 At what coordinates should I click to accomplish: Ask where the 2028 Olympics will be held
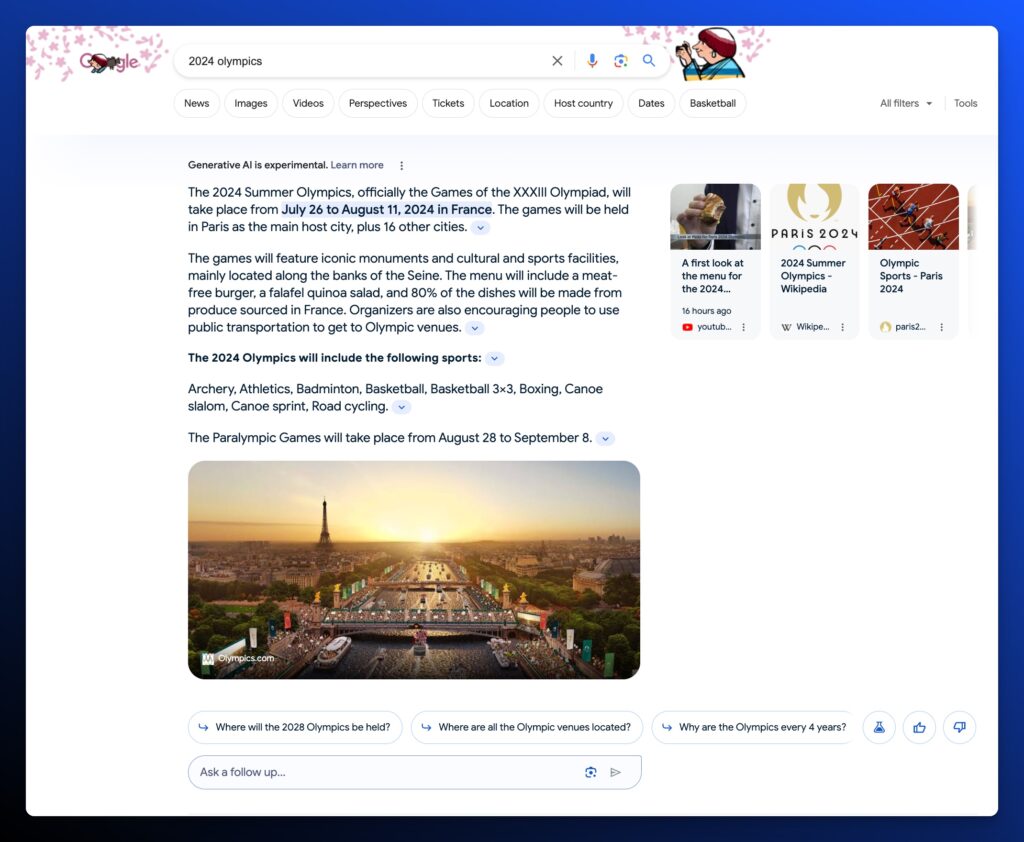click(295, 727)
